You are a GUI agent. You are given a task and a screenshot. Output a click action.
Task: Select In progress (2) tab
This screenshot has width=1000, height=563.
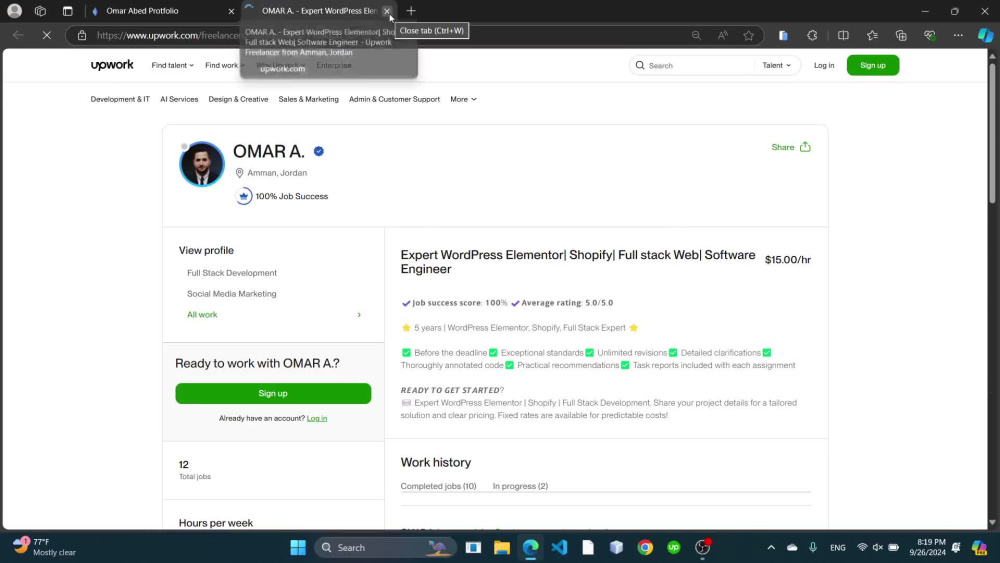coord(520,486)
